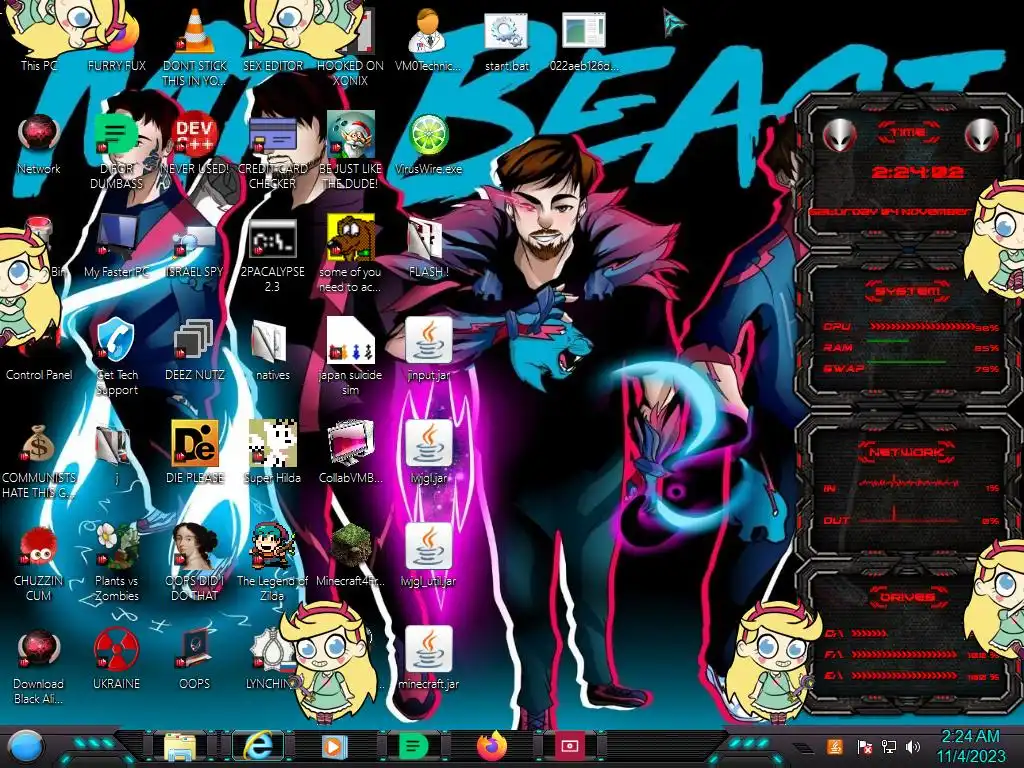The height and width of the screenshot is (768, 1024).
Task: Open the DIE PLEASE De icon
Action: [x=195, y=443]
